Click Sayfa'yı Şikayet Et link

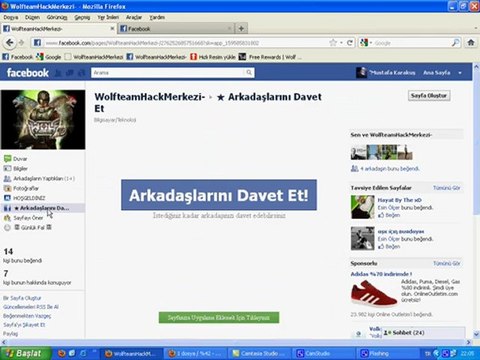(24, 325)
